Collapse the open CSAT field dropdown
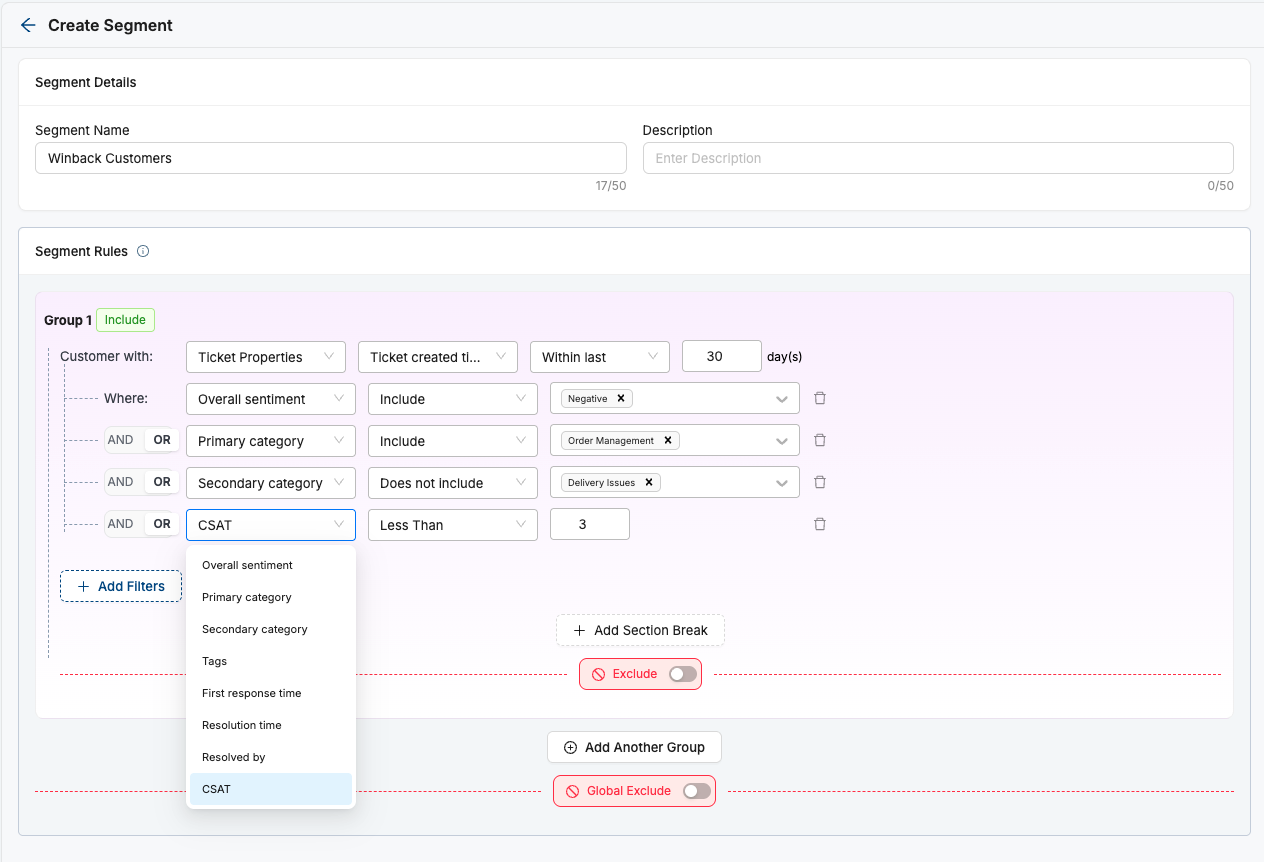Viewport: 1264px width, 862px height. coord(271,525)
